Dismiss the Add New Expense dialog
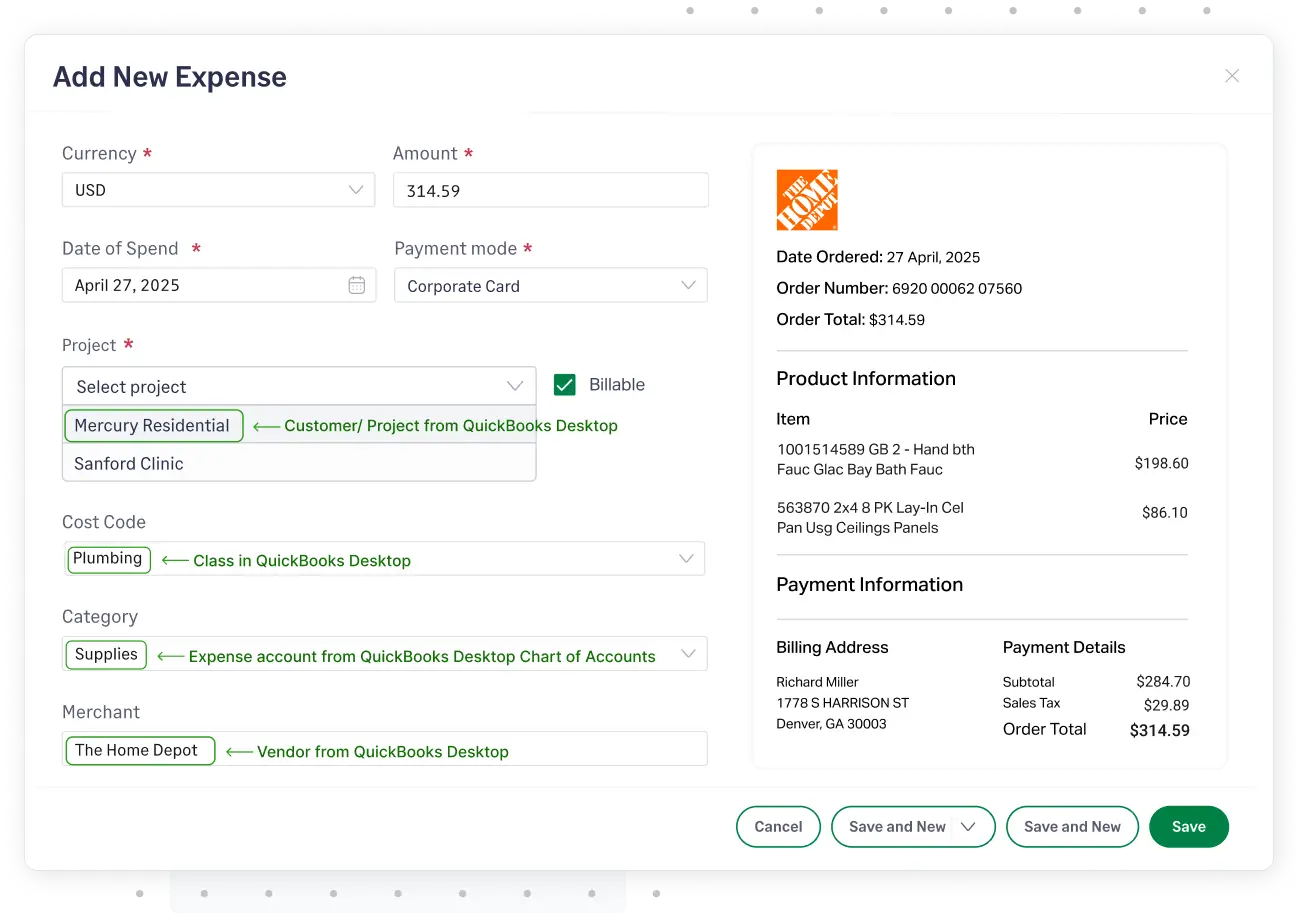The height and width of the screenshot is (913, 1297). tap(1232, 75)
